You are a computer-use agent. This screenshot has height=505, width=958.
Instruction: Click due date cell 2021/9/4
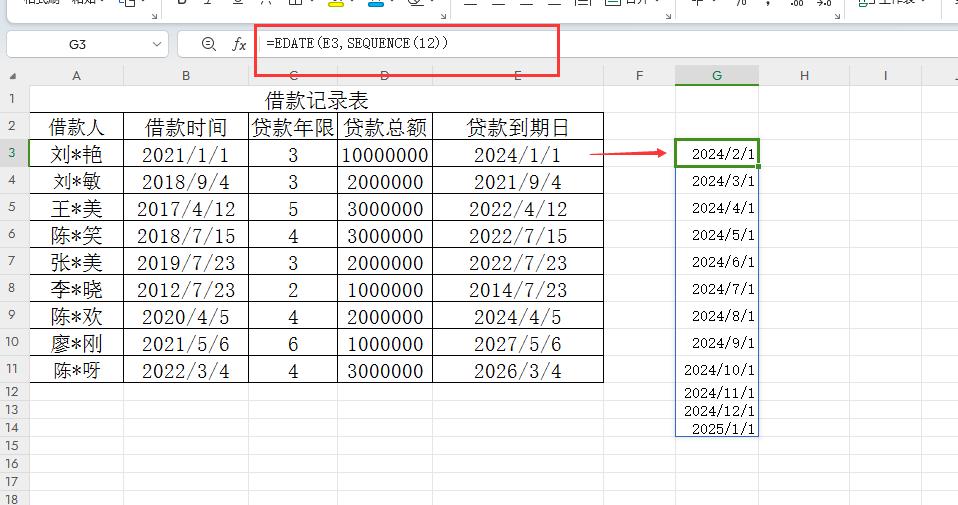[x=517, y=181]
